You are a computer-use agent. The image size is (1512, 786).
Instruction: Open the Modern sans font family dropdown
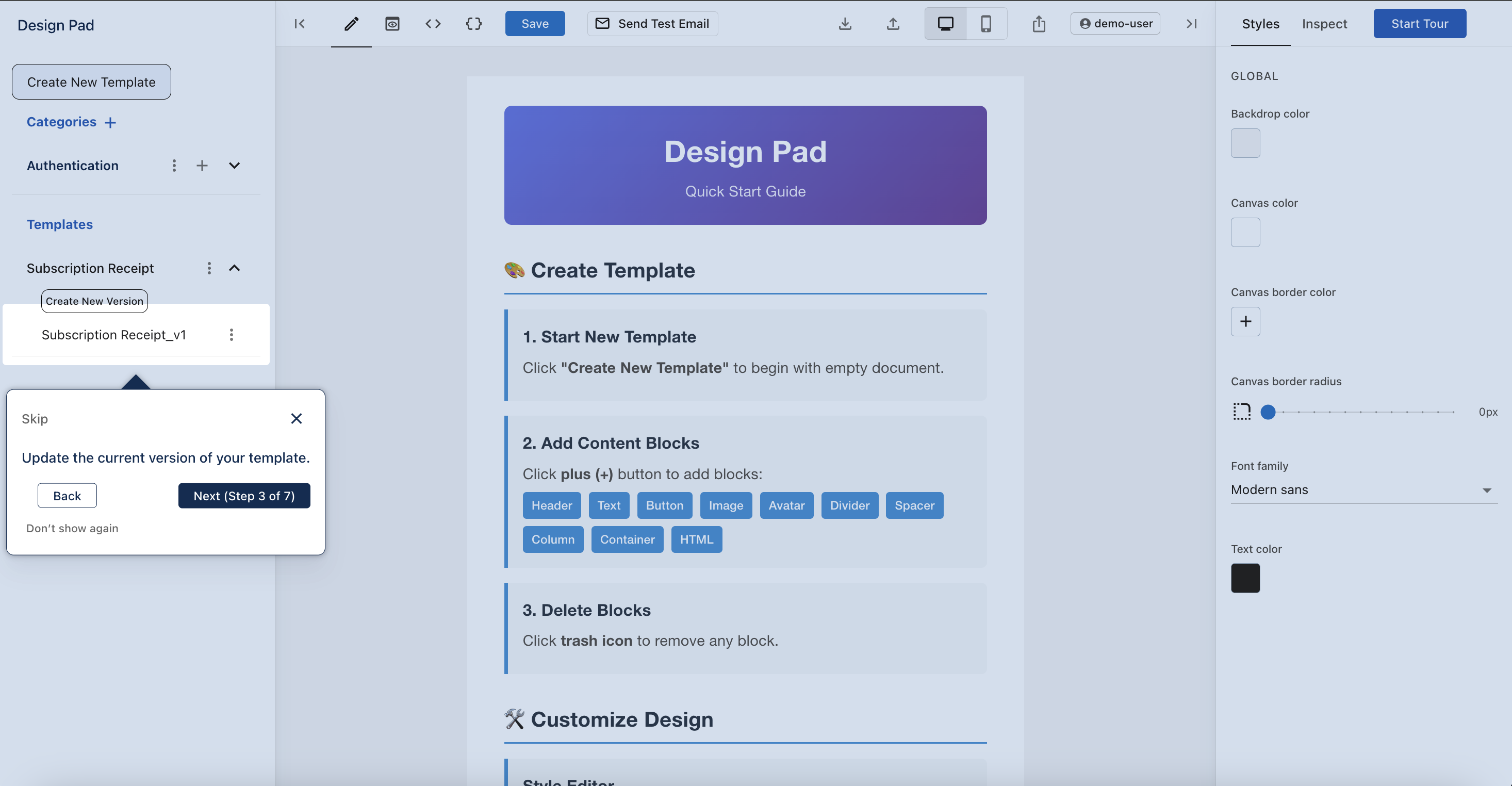(1362, 489)
